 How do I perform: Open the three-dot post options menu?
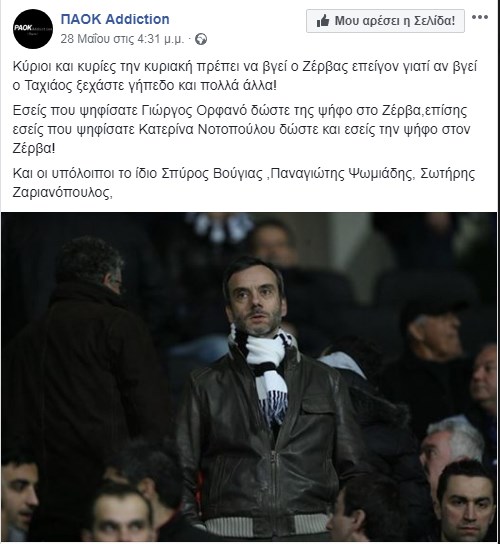pyautogui.click(x=480, y=17)
